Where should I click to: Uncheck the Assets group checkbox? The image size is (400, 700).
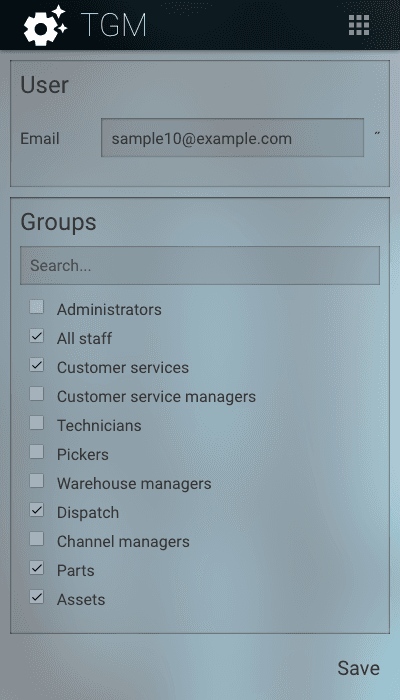point(37,597)
